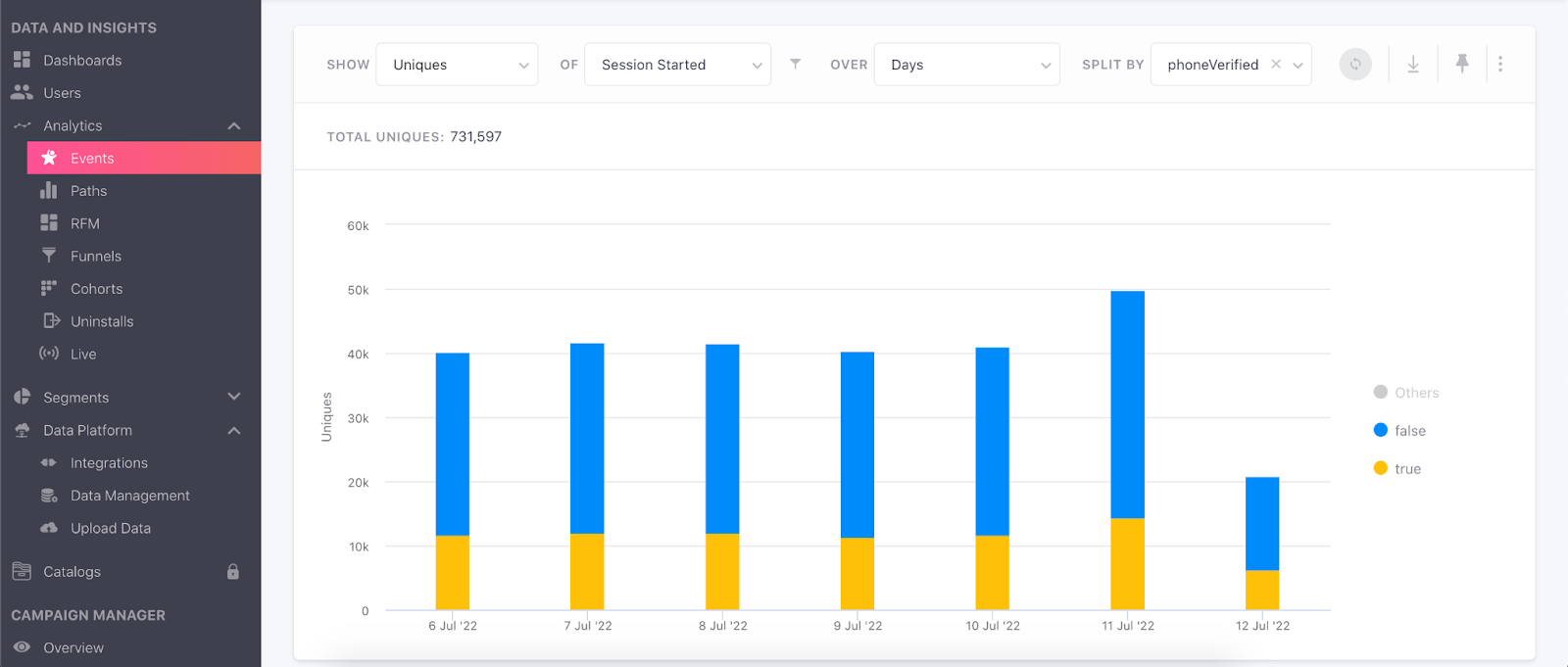Clear the phoneVerified split with the X
Viewport: 1568px width, 667px height.
1276,65
